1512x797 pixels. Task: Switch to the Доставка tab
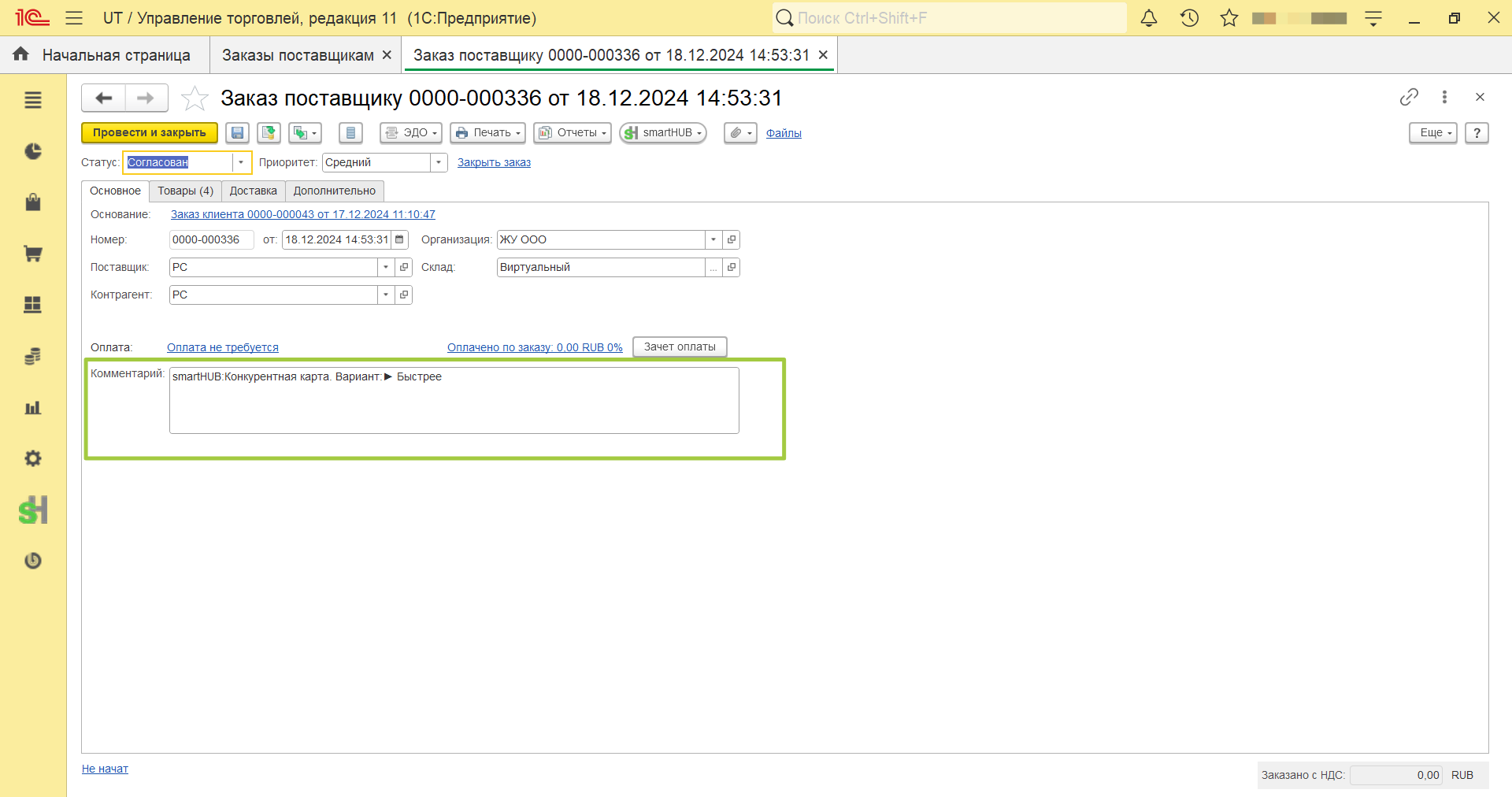click(254, 191)
